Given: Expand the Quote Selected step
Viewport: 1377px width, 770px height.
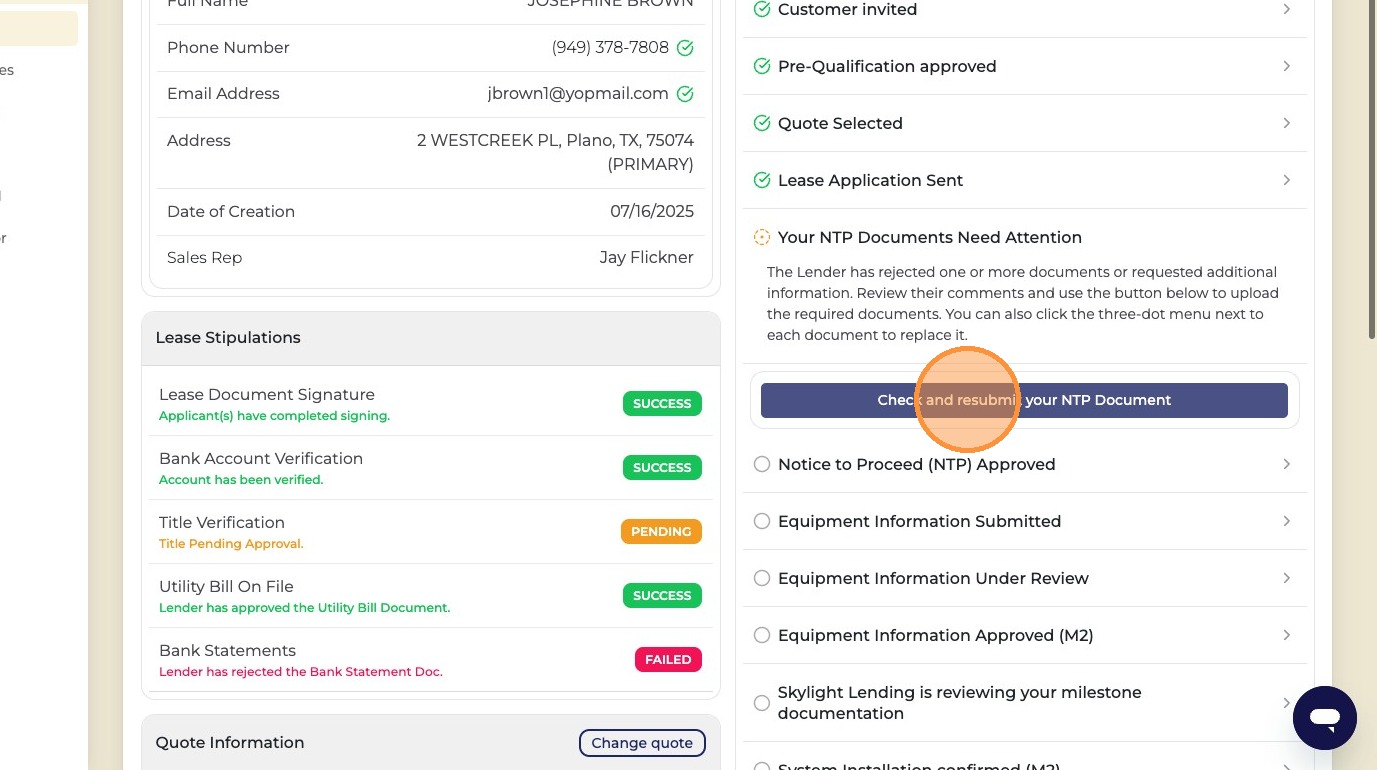Looking at the screenshot, I should coord(1287,123).
